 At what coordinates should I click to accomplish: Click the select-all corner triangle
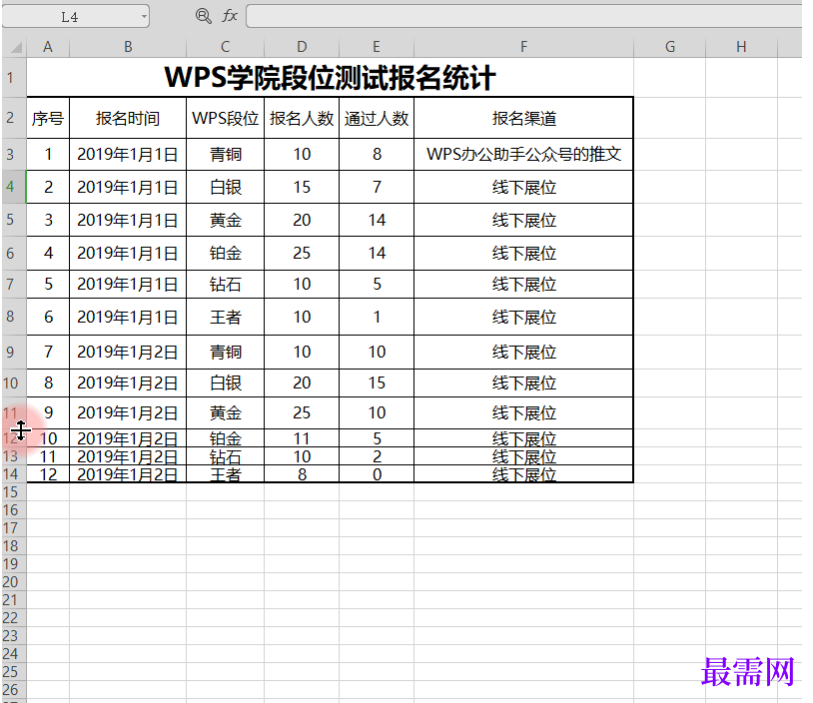14,47
